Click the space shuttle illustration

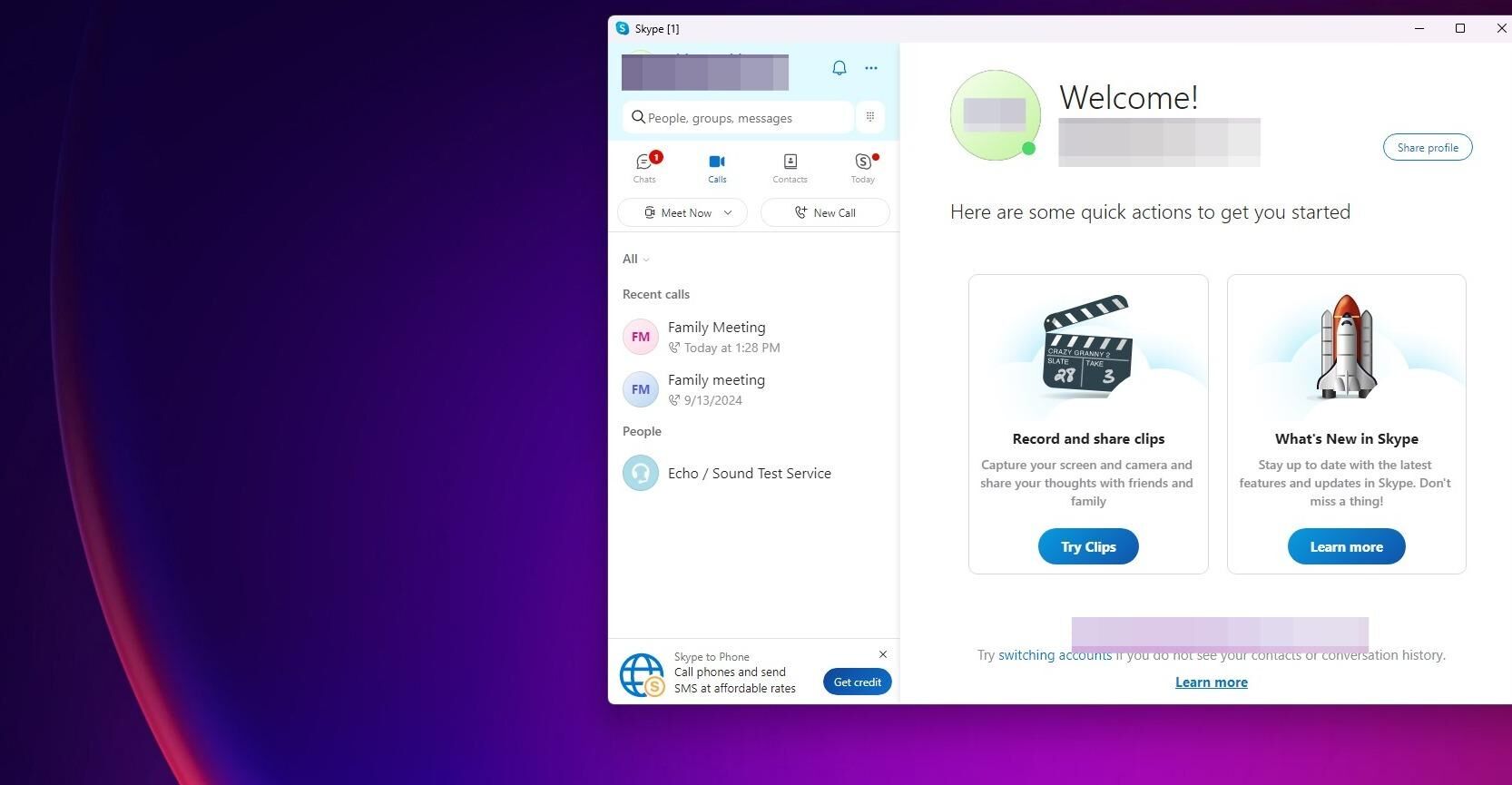[1347, 347]
